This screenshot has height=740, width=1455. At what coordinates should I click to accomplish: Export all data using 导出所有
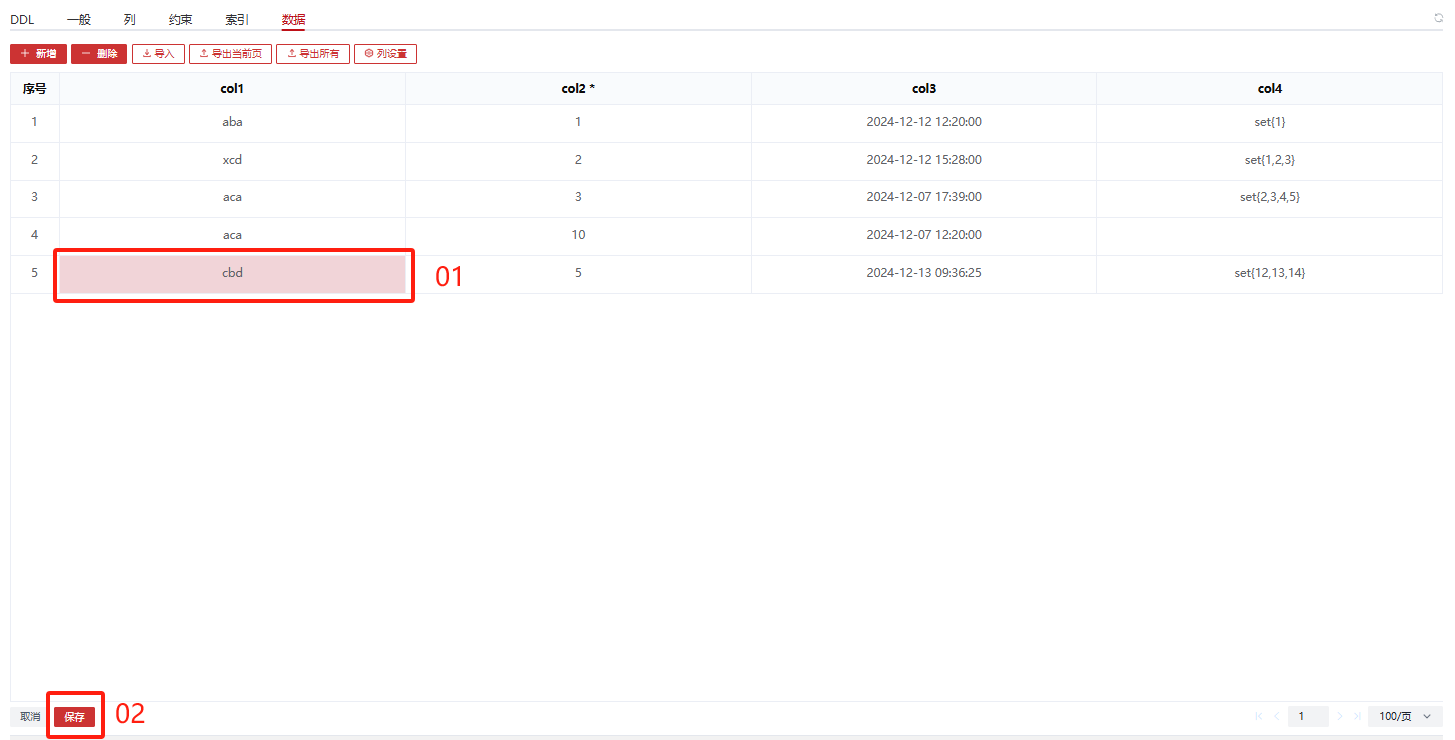point(312,54)
